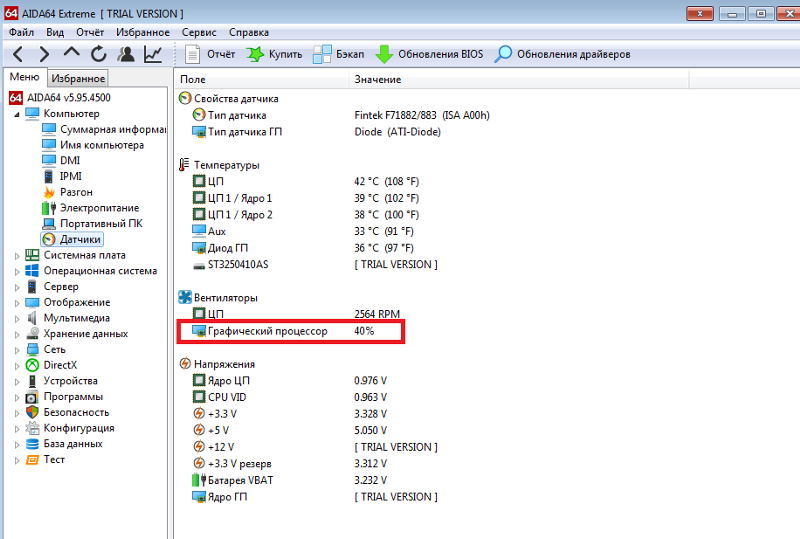Select the Устройства tree item
Screen dimensions: 800x539
[61, 381]
